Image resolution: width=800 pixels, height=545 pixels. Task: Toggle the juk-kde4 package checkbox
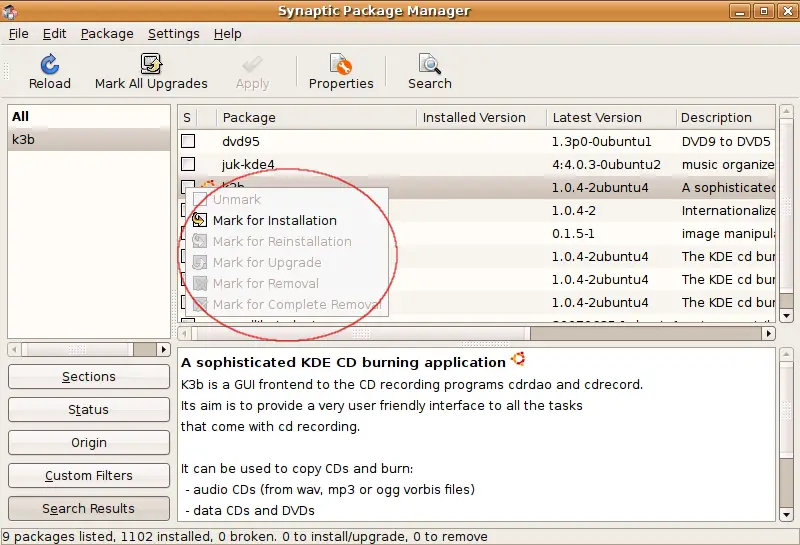188,164
